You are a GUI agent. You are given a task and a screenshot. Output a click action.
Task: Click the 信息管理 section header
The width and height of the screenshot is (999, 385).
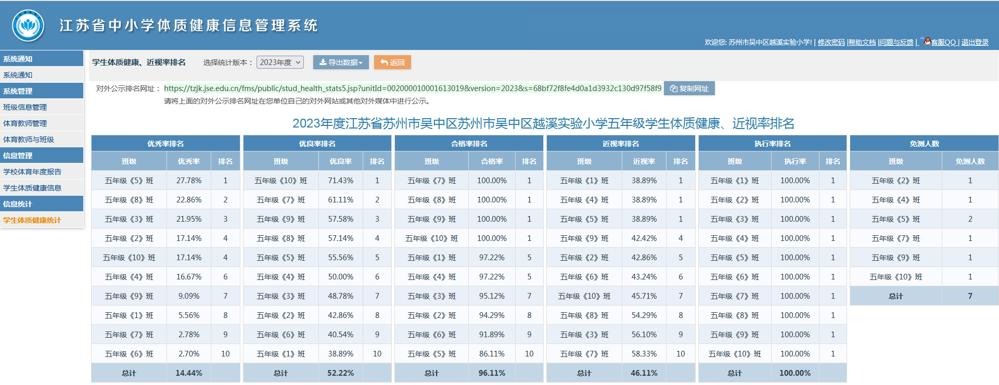point(41,156)
